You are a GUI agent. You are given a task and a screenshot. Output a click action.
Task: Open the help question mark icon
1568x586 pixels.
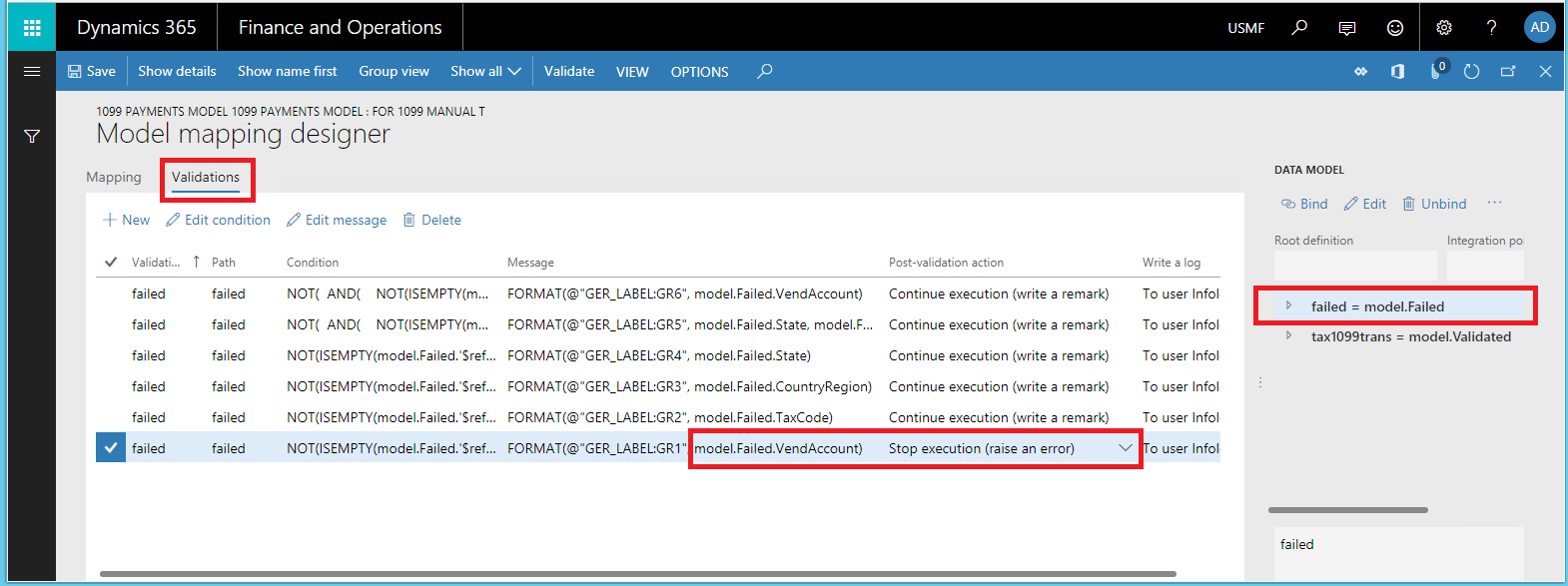coord(1491,28)
